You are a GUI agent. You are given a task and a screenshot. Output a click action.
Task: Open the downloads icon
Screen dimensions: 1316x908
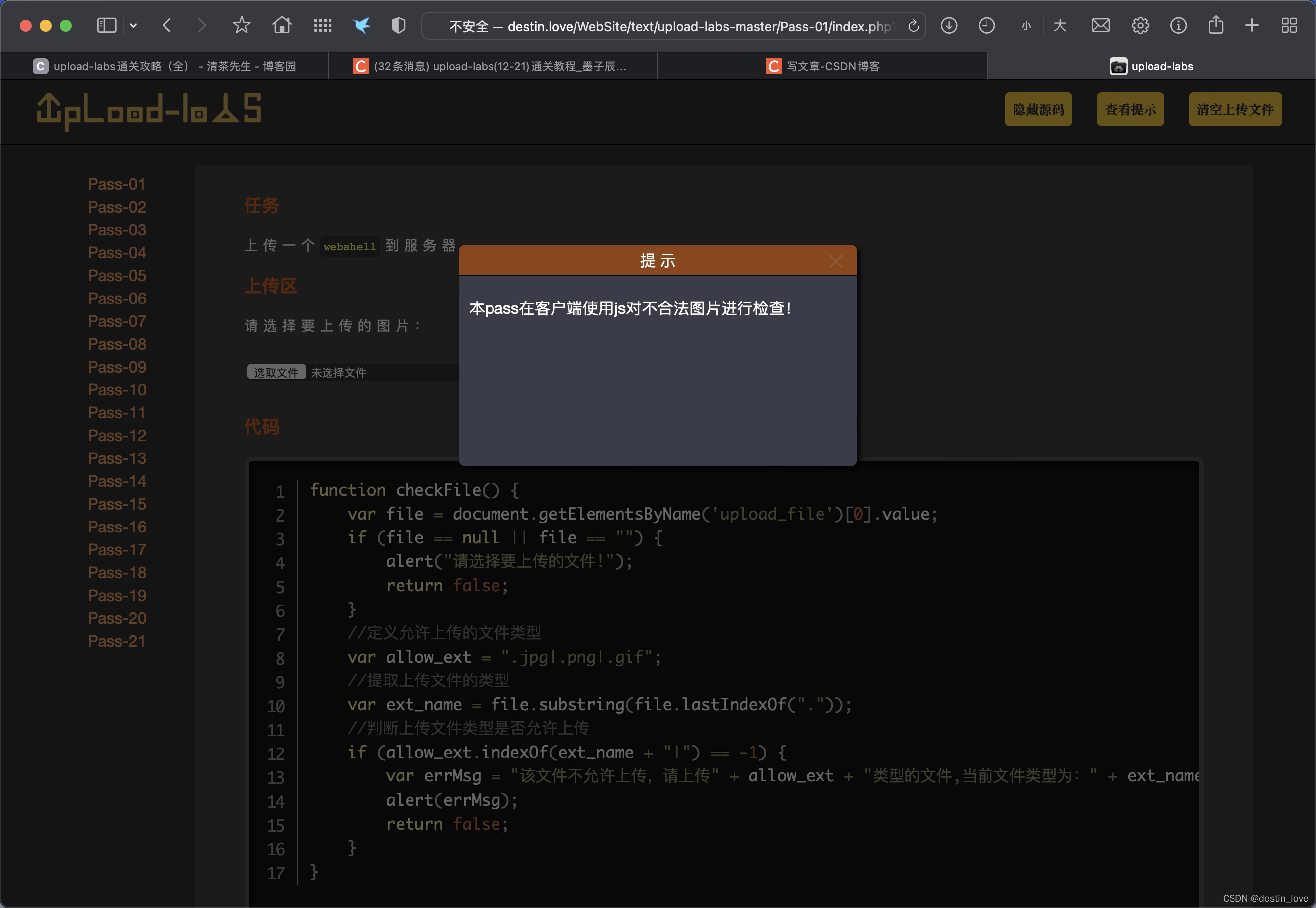coord(949,26)
